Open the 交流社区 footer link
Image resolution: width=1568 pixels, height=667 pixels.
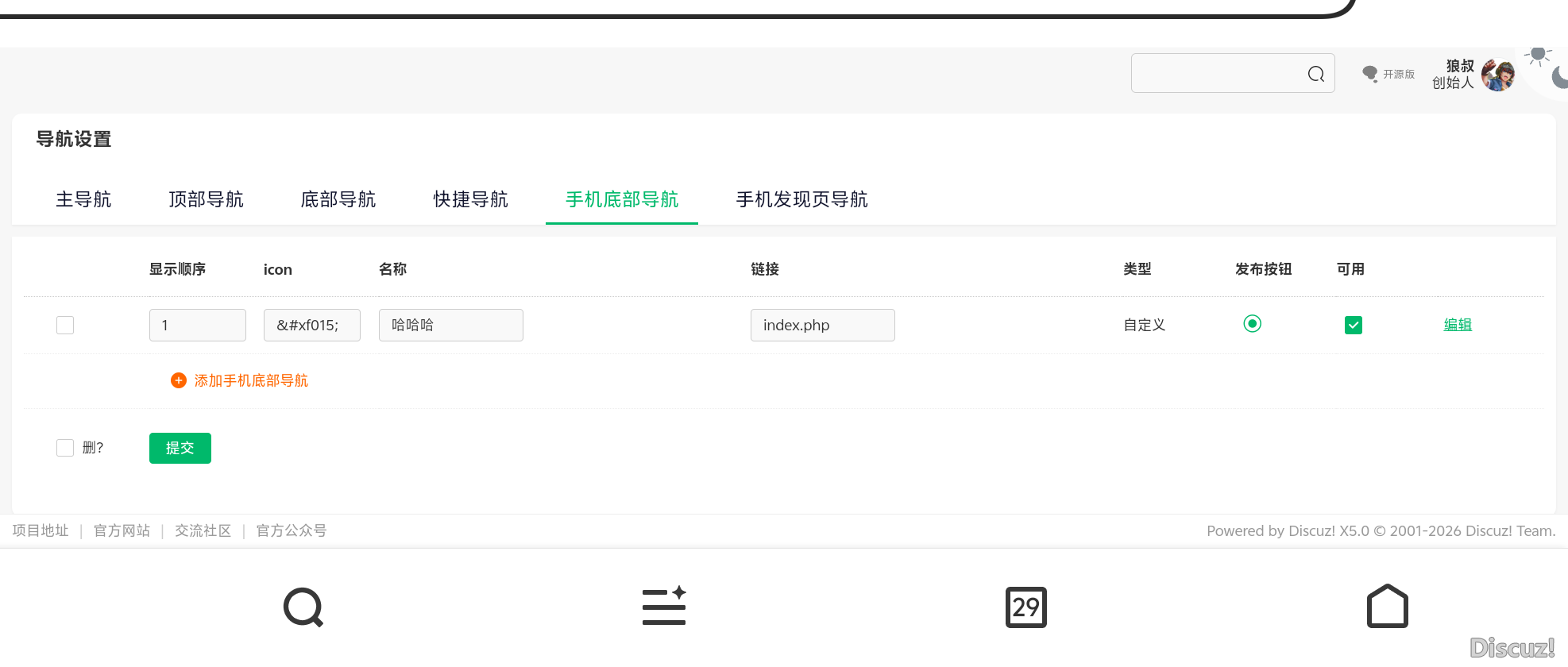pyautogui.click(x=203, y=530)
